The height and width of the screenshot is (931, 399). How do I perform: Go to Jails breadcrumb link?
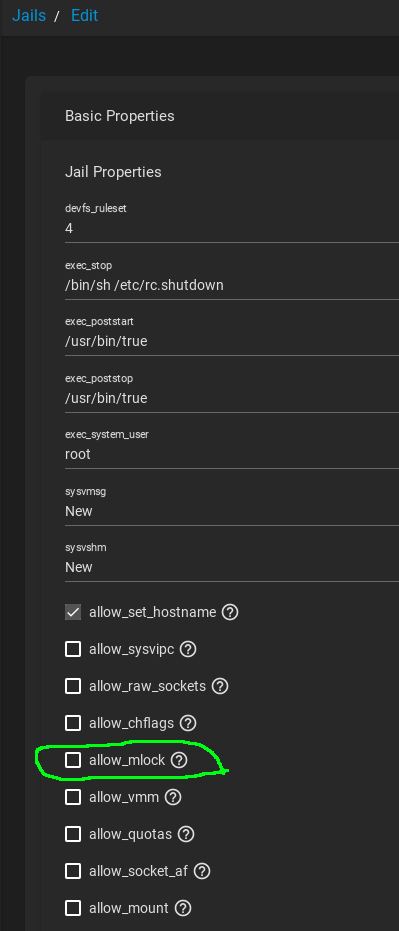point(28,15)
